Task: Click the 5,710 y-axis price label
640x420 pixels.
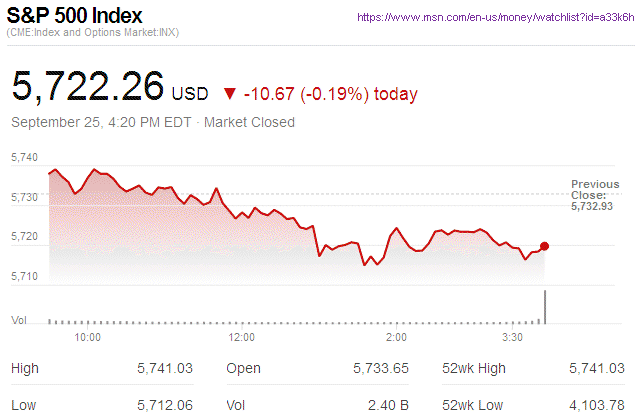Action: coord(23,276)
